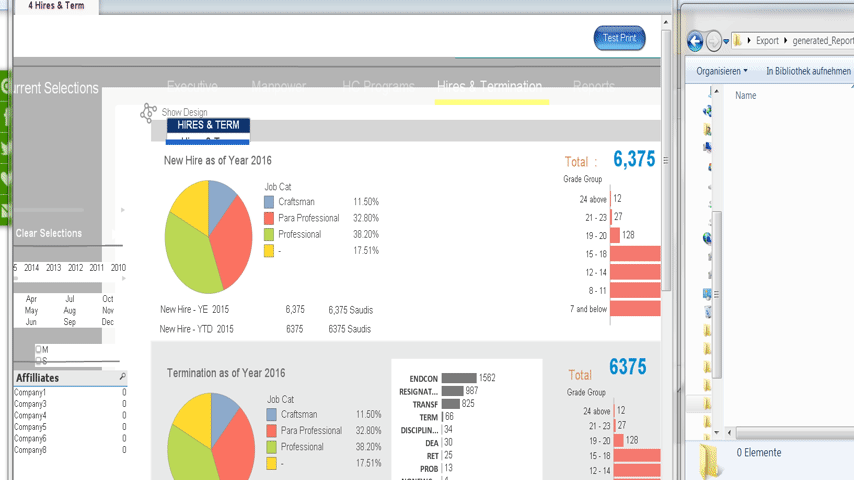The height and width of the screenshot is (480, 854).
Task: Select the globe network icon in Explorer tree
Action: click(x=707, y=238)
